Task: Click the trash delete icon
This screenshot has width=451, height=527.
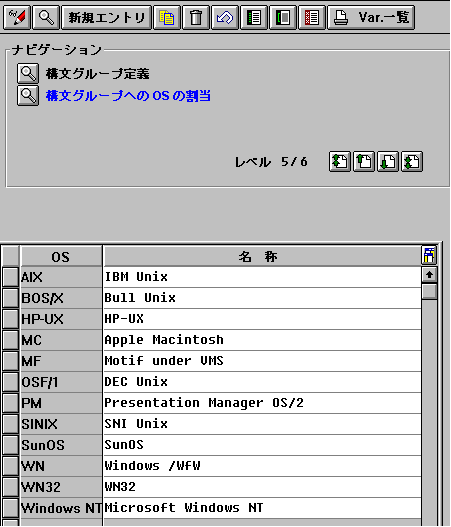Action: click(x=196, y=17)
